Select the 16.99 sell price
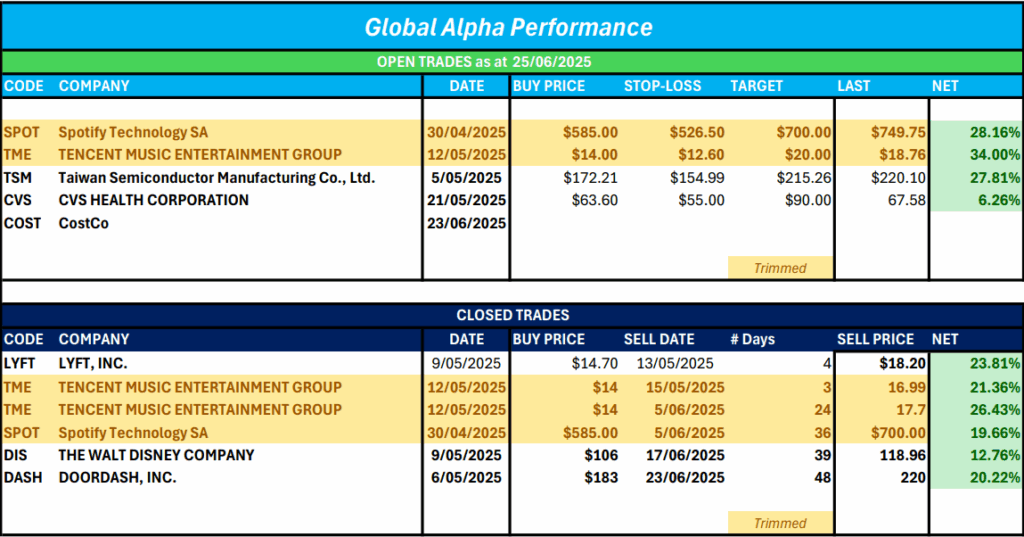 point(906,387)
